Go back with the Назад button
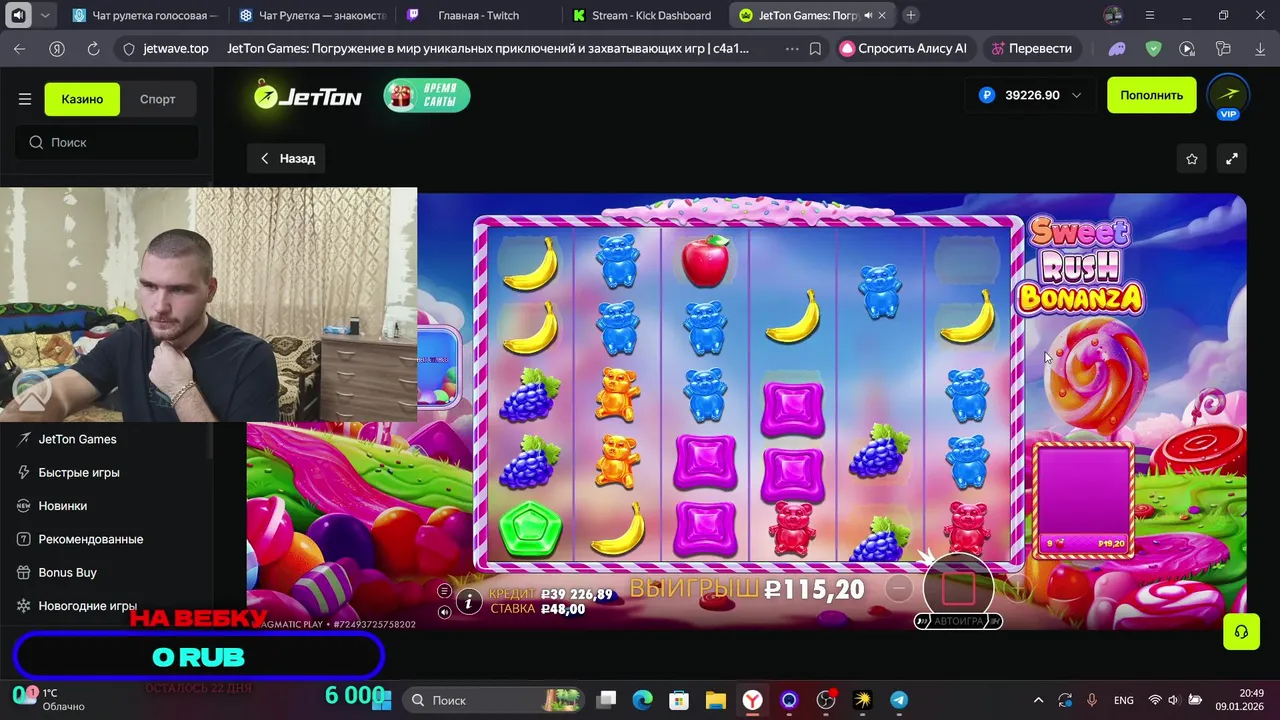The height and width of the screenshot is (720, 1280). click(286, 158)
